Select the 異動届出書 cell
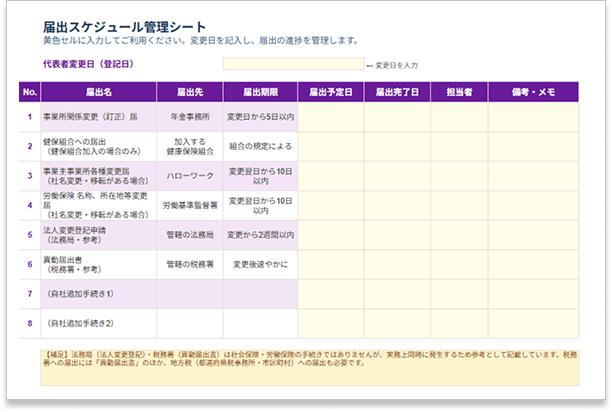 coord(99,265)
